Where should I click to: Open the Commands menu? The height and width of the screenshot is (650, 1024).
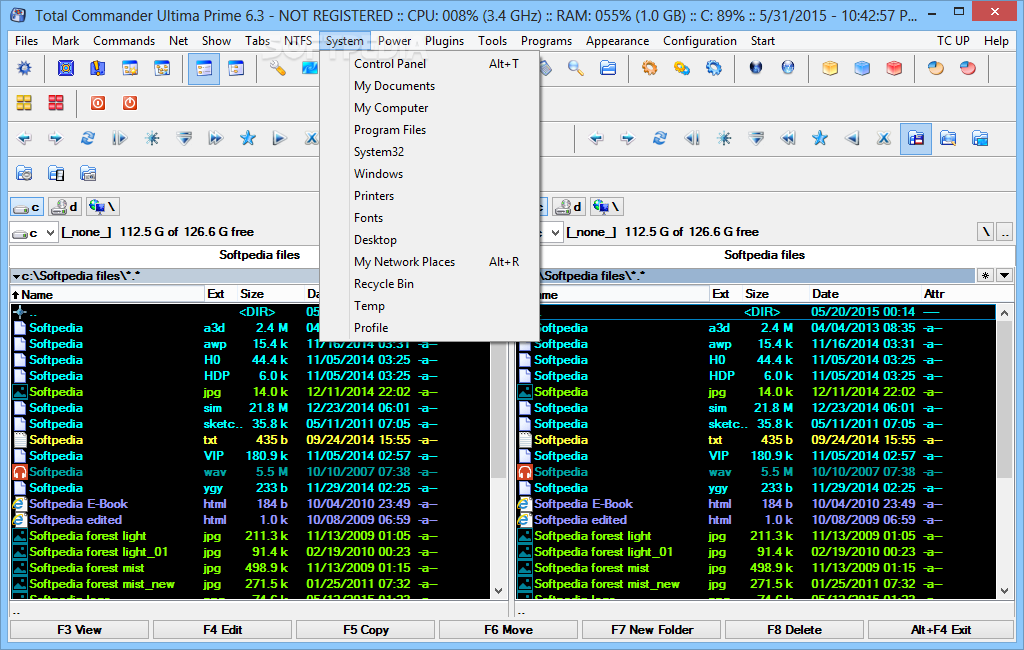pyautogui.click(x=124, y=41)
